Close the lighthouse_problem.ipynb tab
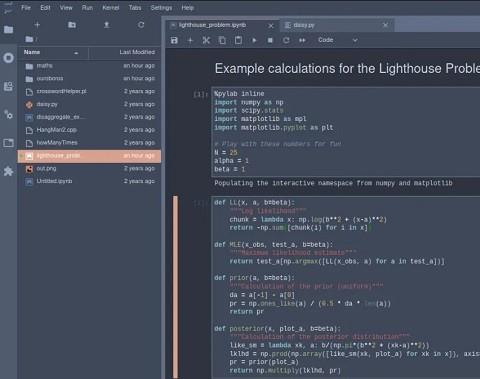Viewport: 480px width, 379px height. point(271,26)
